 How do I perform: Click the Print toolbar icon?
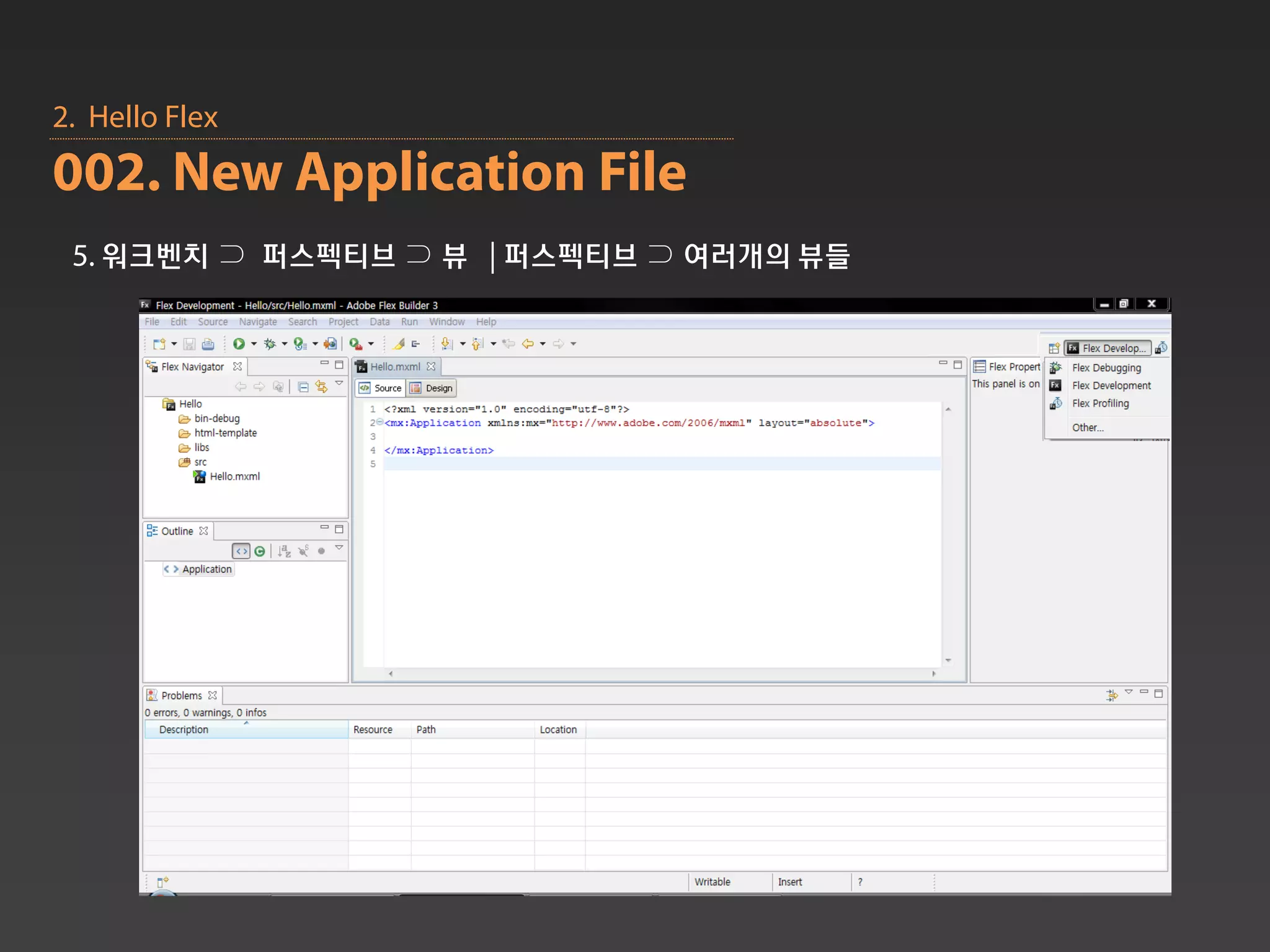click(208, 344)
